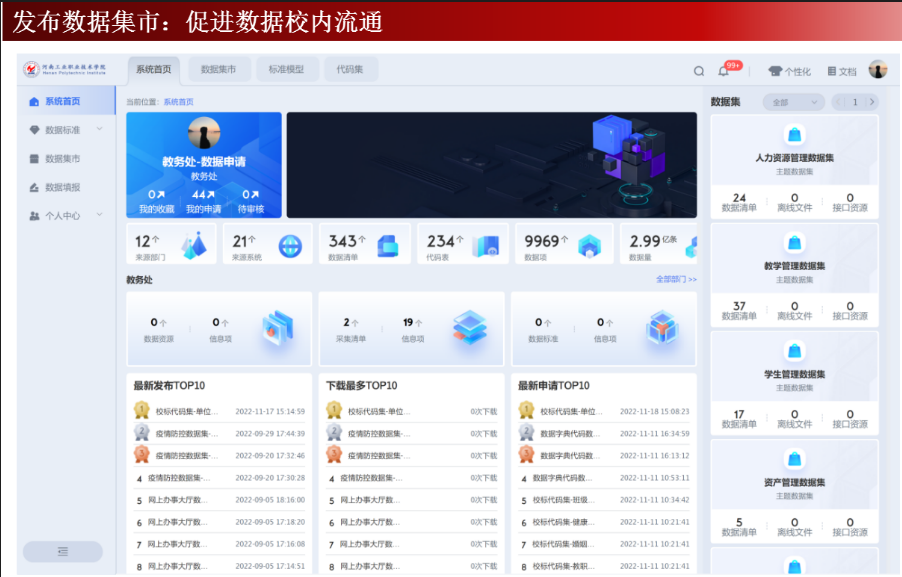Open notifications bell with 99+ badge
Viewport: 902px width, 577px height.
pyautogui.click(x=724, y=71)
